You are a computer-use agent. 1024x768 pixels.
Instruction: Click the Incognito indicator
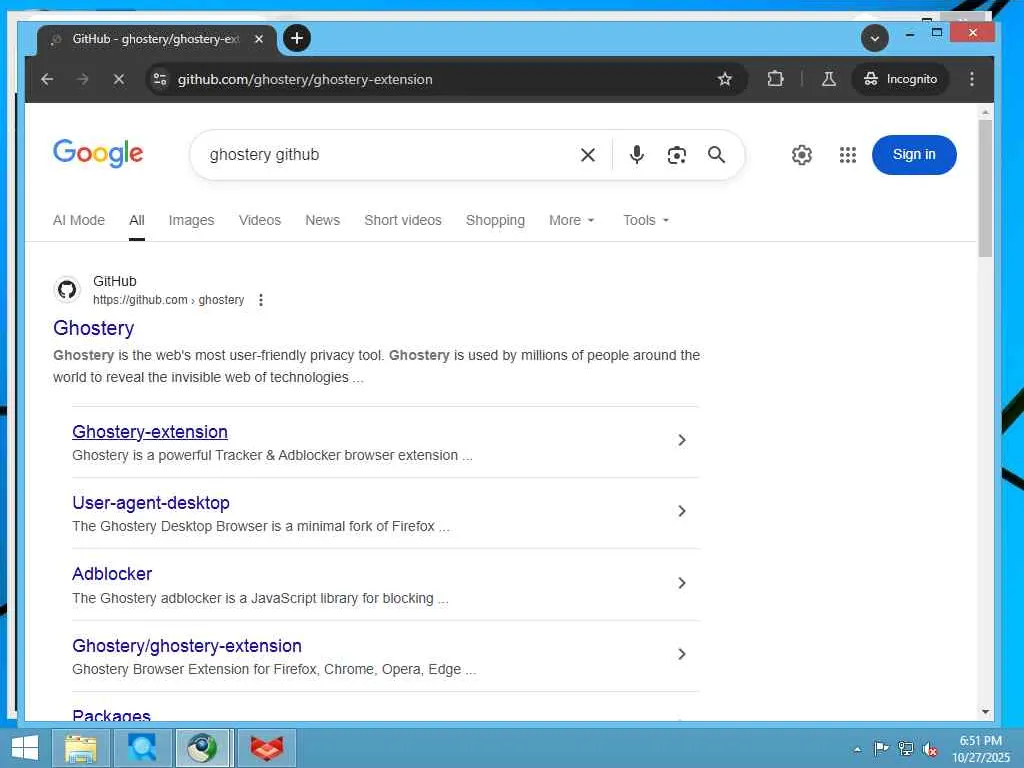tap(901, 79)
